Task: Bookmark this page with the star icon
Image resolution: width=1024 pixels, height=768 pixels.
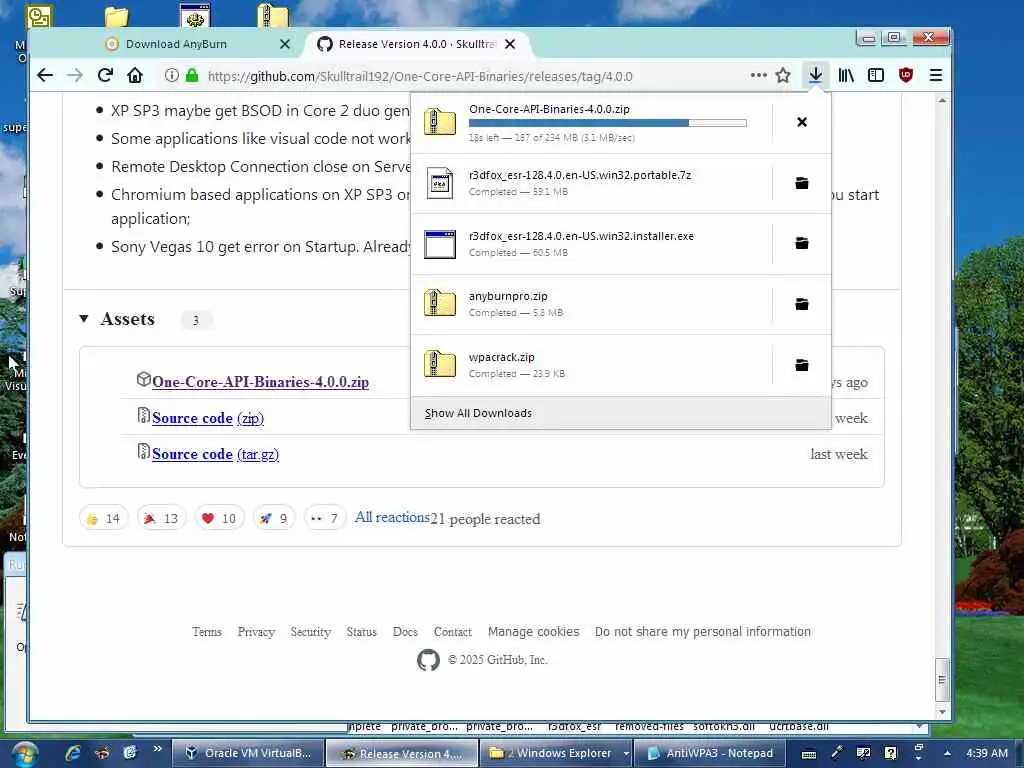Action: click(x=783, y=76)
